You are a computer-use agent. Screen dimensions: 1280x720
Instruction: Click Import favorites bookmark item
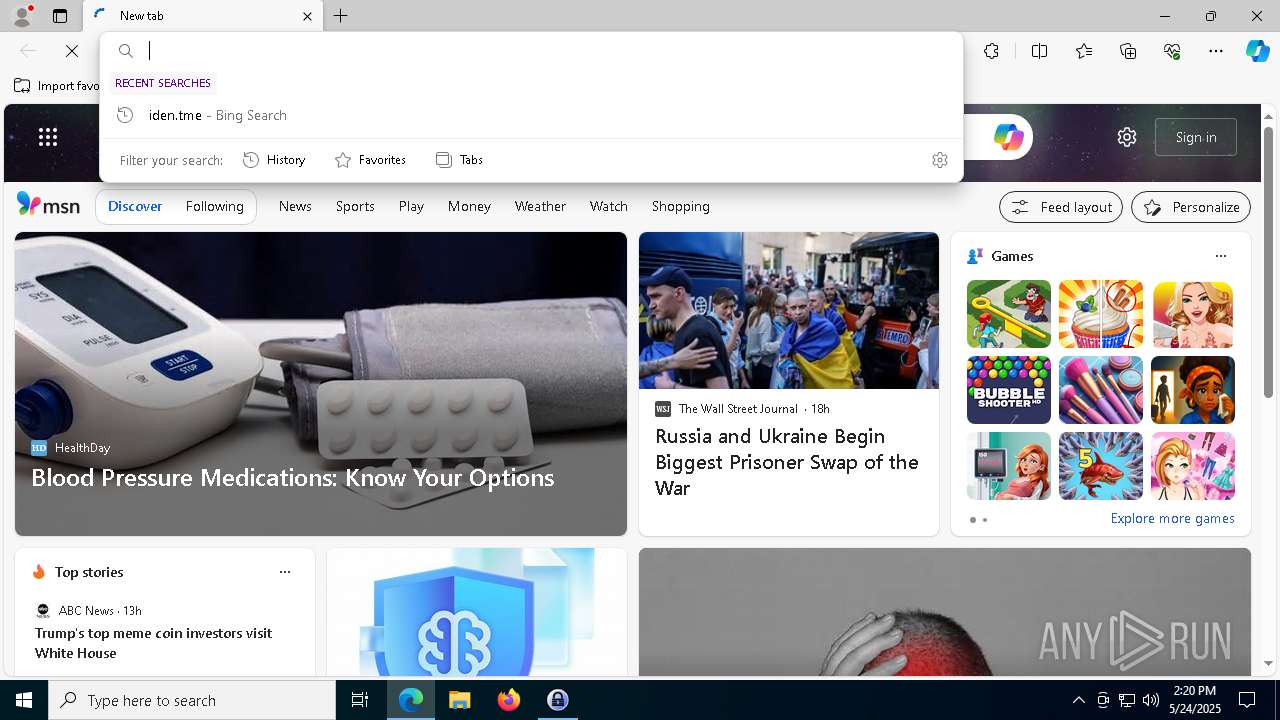pos(56,86)
